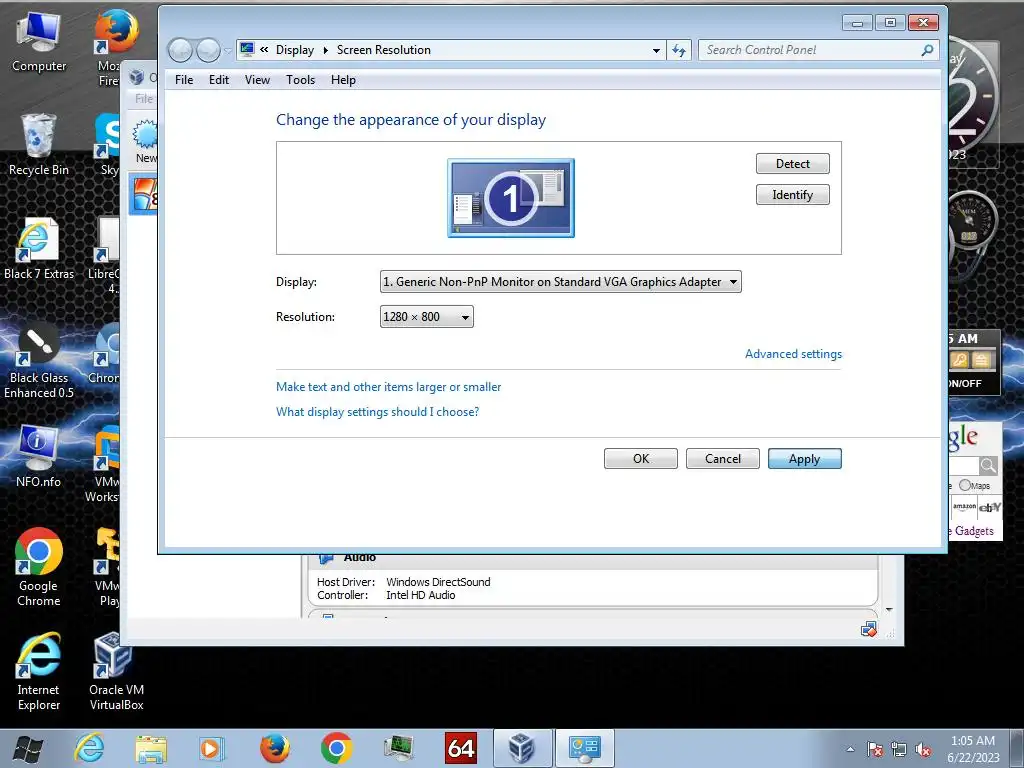This screenshot has width=1024, height=768.
Task: Select the Black 7 Extras shortcut
Action: [x=39, y=248]
